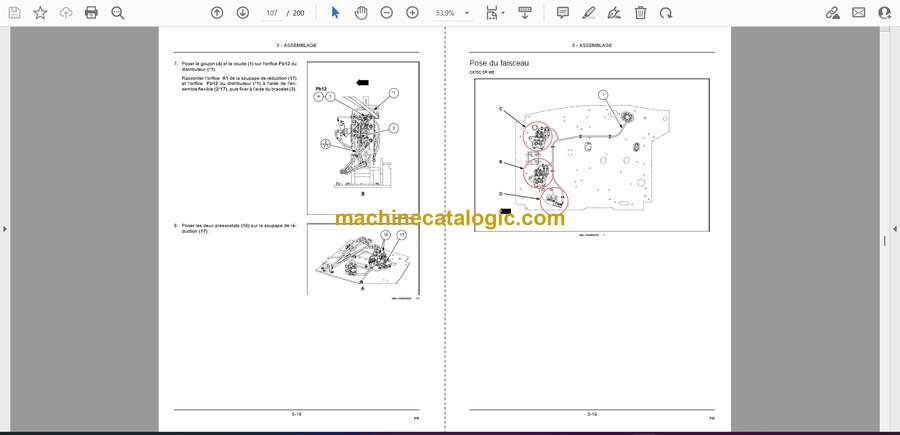Click the Save file icon
This screenshot has height=435, width=900.
tap(14, 13)
